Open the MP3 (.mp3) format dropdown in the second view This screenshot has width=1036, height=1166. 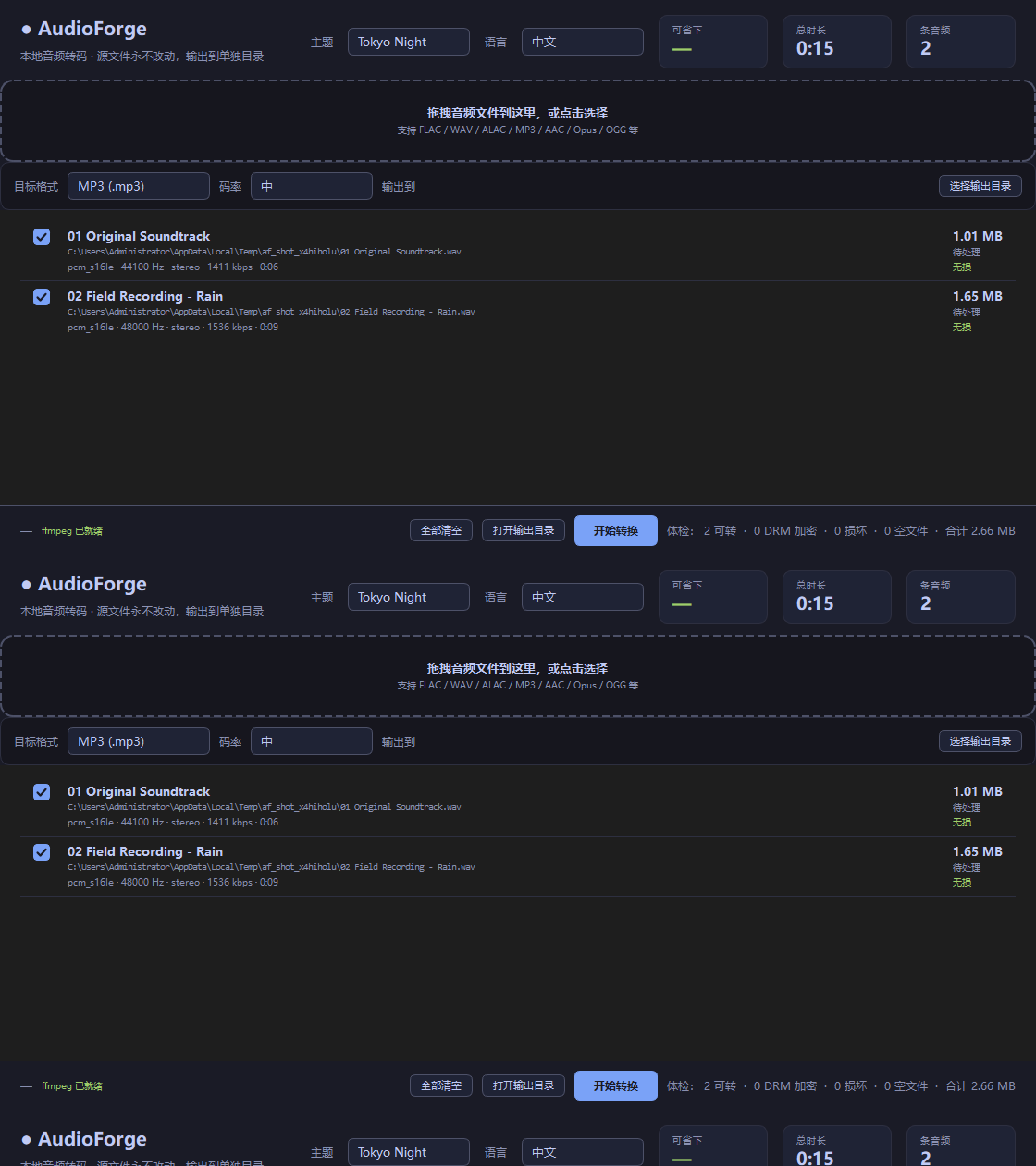139,741
